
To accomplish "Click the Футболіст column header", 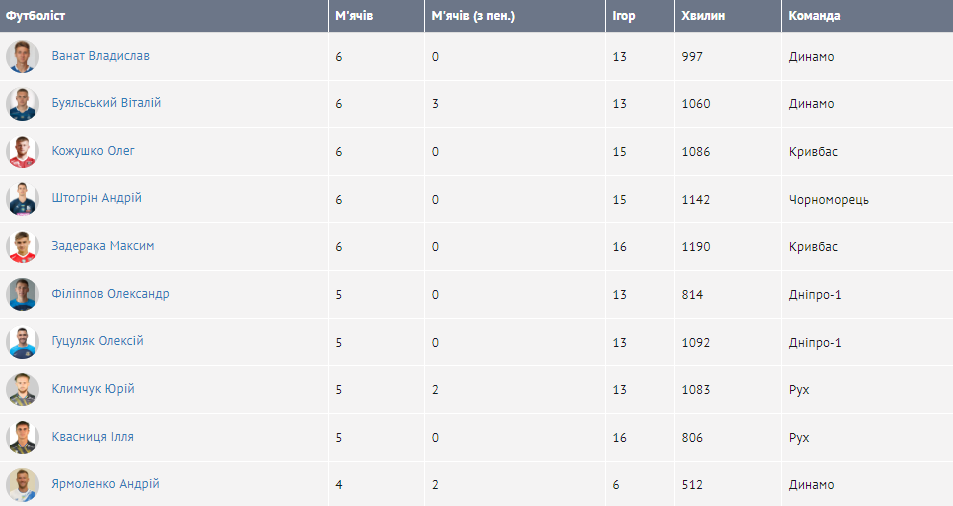I will [36, 16].
